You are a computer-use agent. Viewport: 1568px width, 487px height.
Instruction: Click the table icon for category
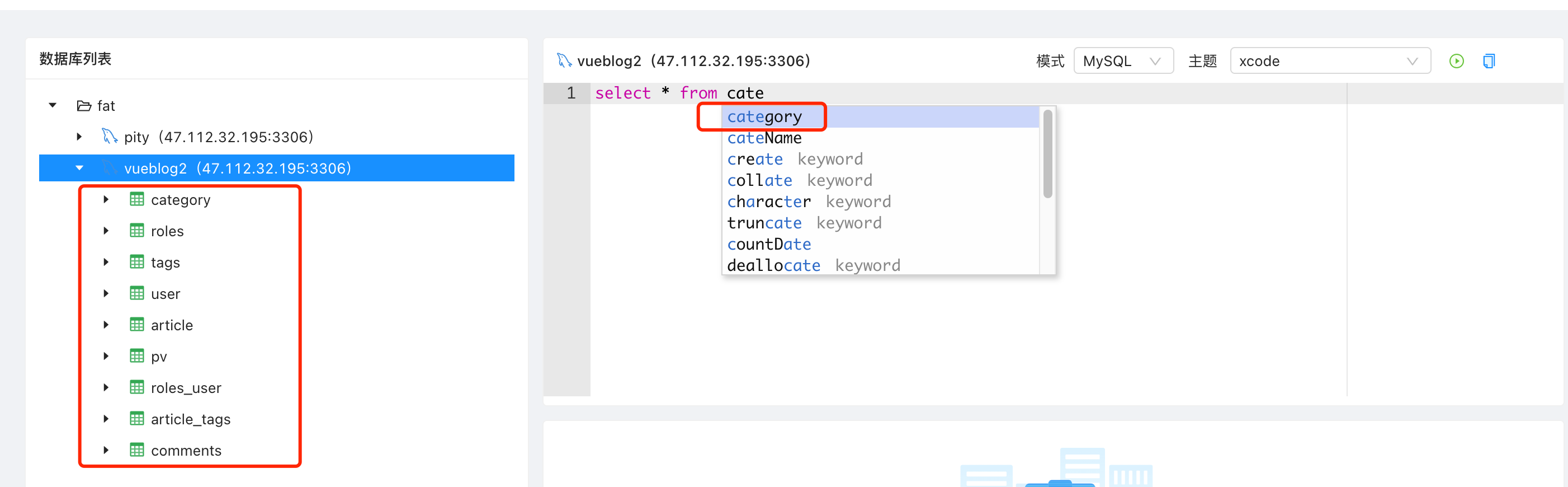pos(137,199)
